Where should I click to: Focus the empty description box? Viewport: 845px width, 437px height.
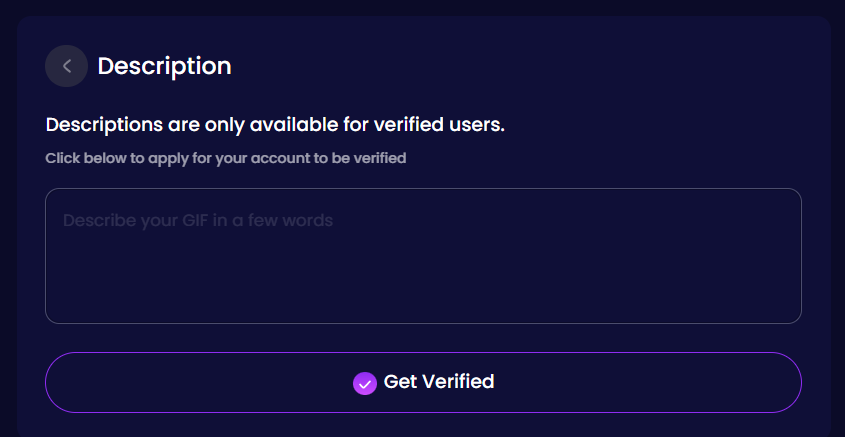(x=423, y=256)
